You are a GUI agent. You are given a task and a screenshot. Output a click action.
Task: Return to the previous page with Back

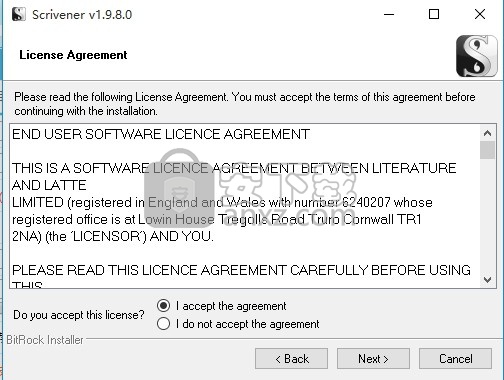click(x=291, y=359)
